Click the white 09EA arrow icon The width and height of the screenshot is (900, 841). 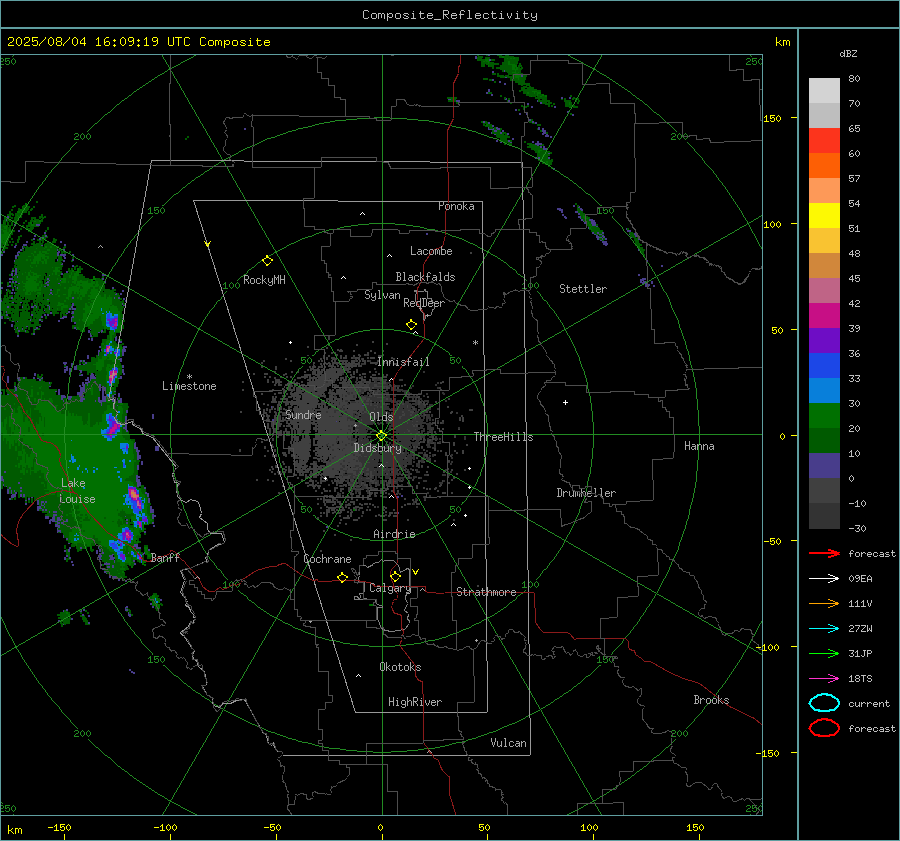(824, 579)
